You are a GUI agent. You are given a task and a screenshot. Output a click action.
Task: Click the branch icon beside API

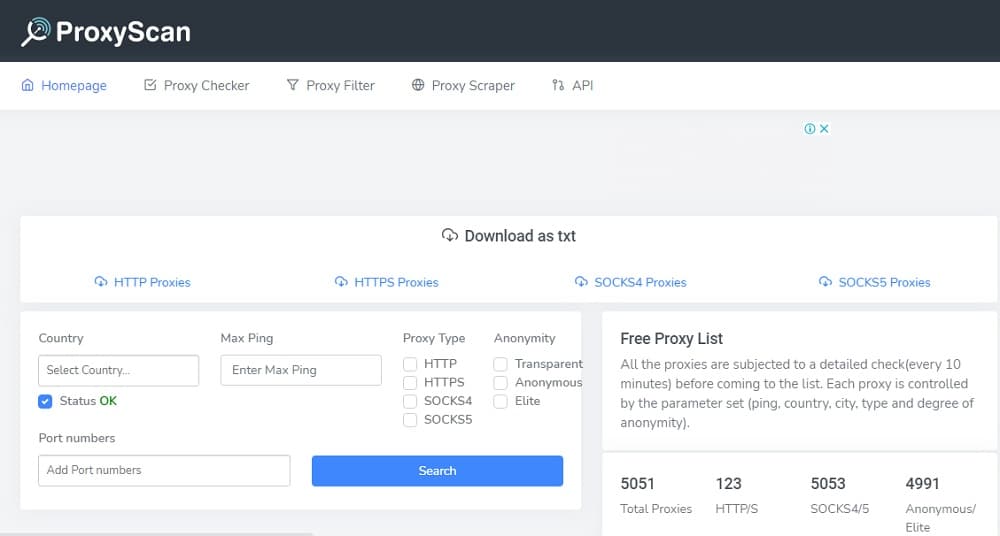click(558, 85)
